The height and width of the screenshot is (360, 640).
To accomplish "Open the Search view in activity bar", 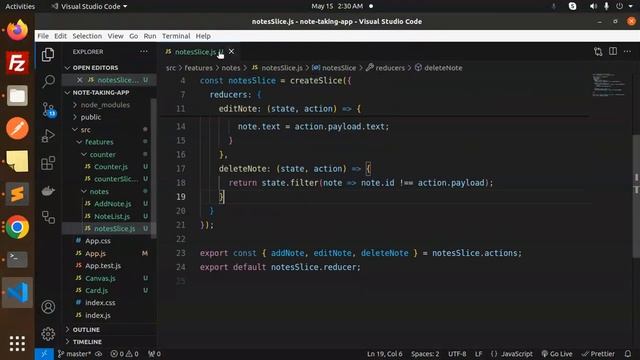I will point(48,81).
